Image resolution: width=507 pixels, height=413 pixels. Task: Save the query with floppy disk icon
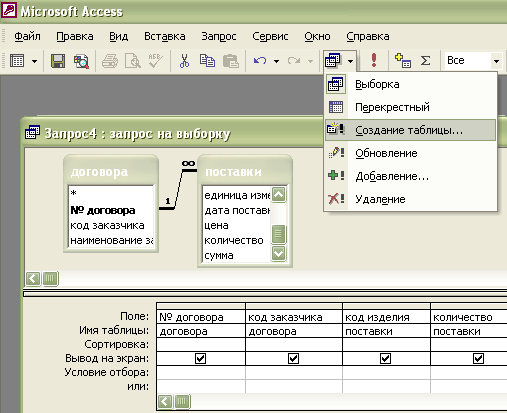tap(58, 61)
